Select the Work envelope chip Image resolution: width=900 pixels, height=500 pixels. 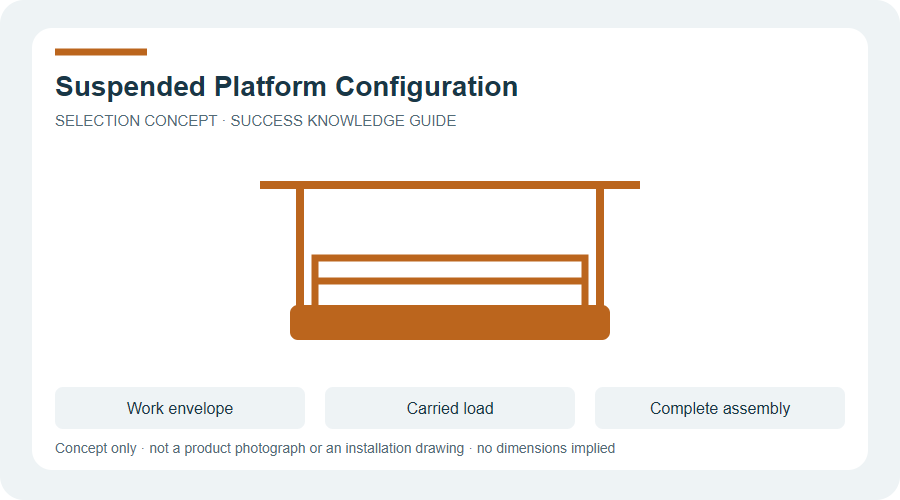180,408
